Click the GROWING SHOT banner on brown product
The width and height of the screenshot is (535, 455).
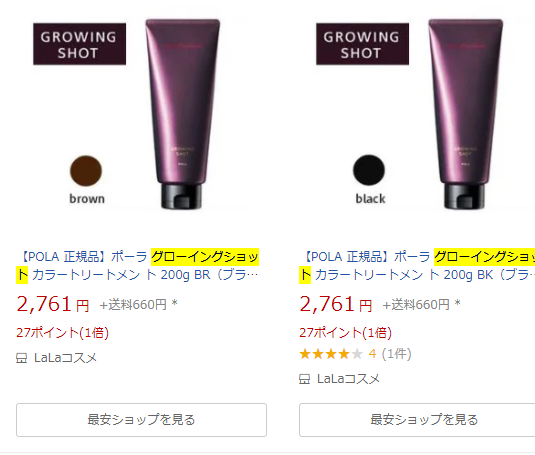coord(79,44)
